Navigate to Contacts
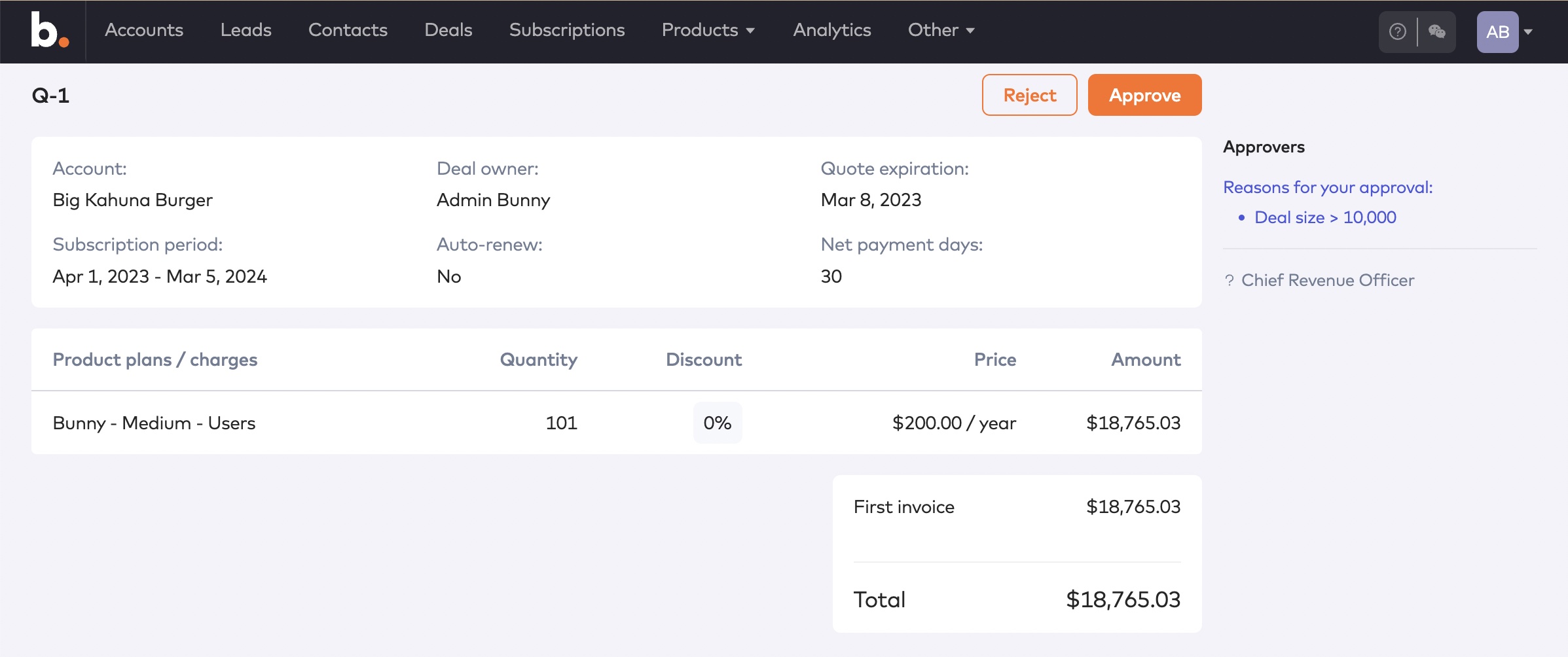Image resolution: width=1568 pixels, height=657 pixels. pyautogui.click(x=348, y=30)
